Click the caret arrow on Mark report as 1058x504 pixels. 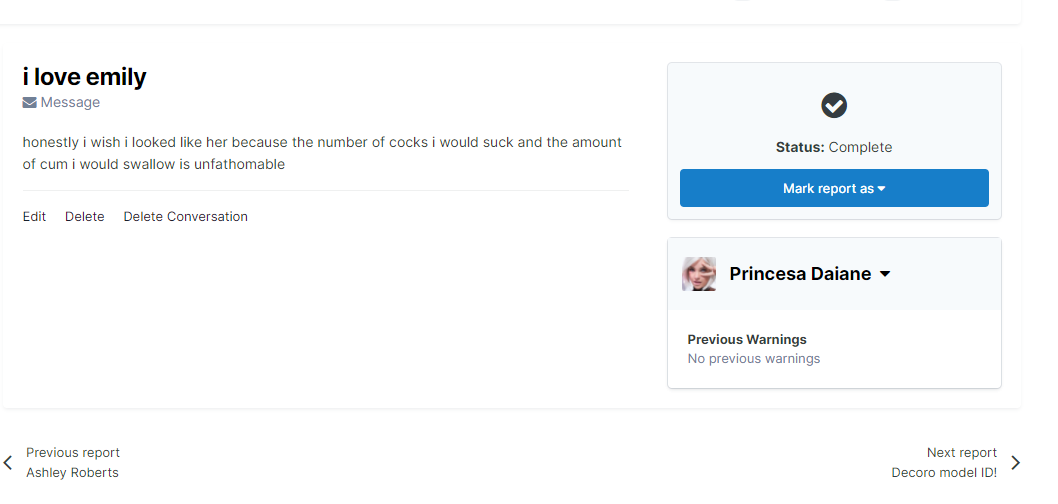click(x=882, y=189)
